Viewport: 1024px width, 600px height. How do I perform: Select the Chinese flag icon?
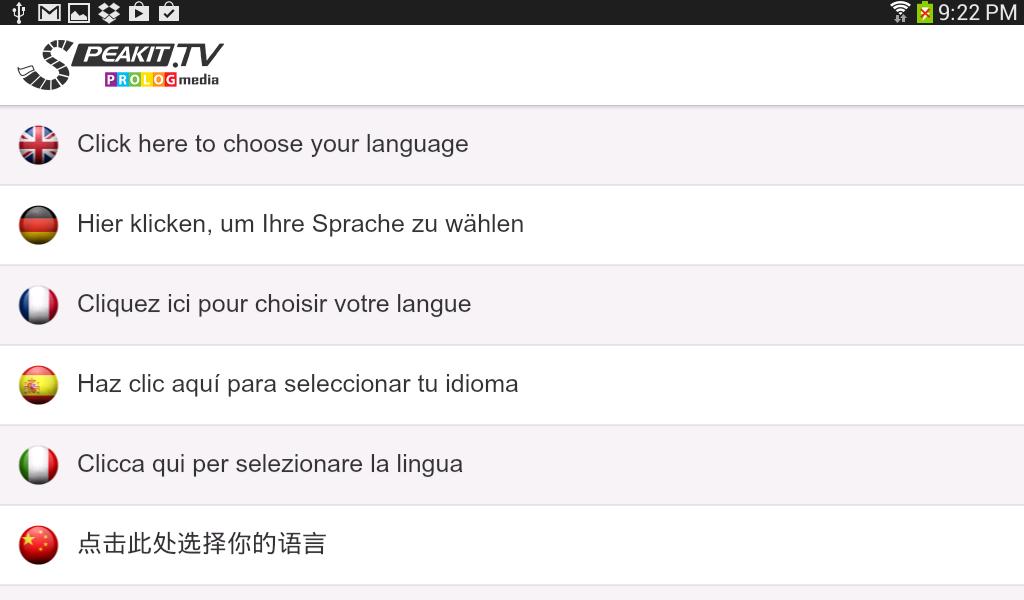[38, 544]
